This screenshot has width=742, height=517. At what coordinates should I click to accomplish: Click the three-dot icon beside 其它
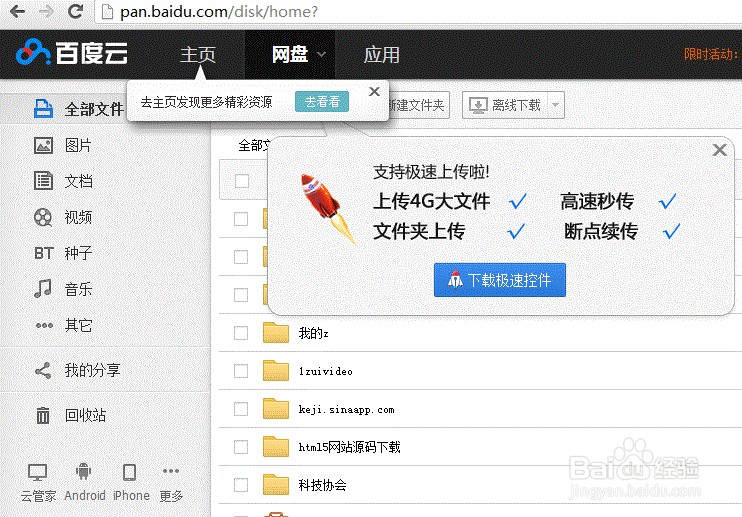coord(44,325)
